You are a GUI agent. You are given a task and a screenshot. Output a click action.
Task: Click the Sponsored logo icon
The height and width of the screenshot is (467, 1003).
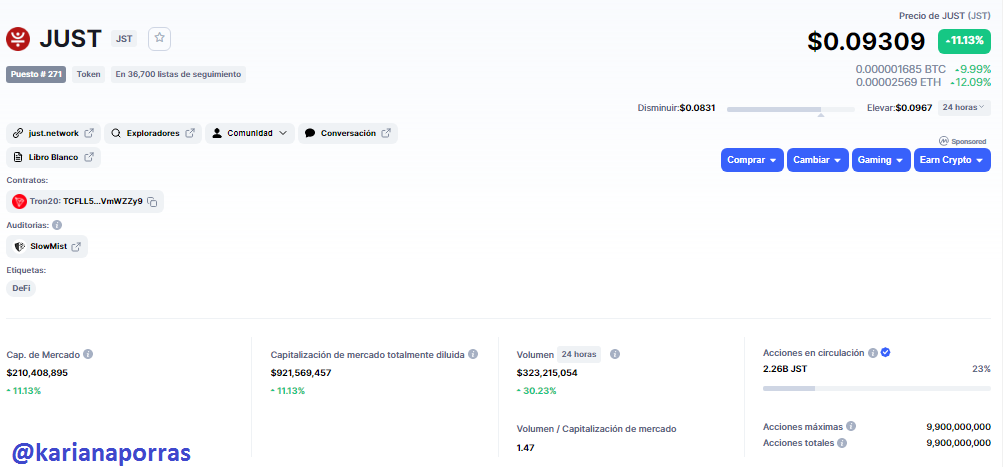coord(944,141)
